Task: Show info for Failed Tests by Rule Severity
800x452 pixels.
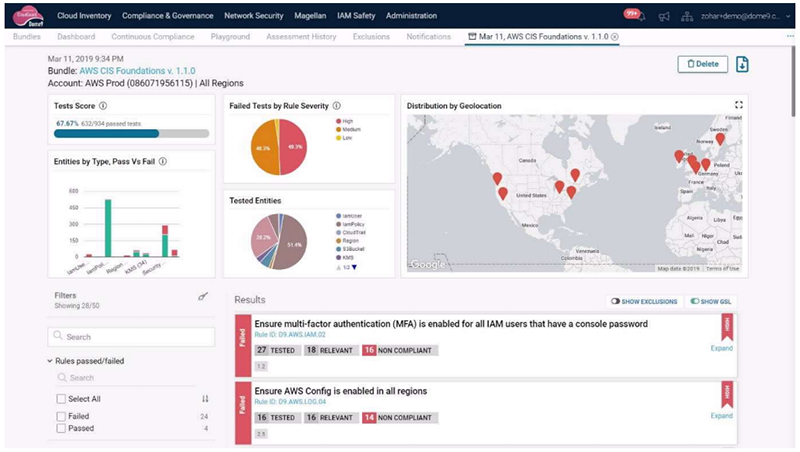Action: click(337, 106)
